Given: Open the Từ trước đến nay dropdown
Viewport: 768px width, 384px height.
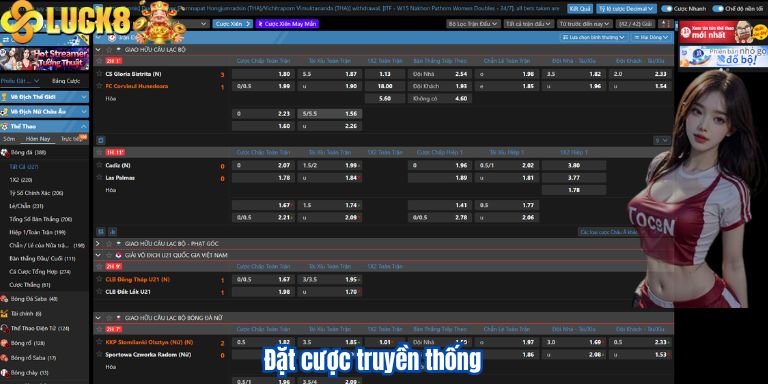Looking at the screenshot, I should tap(585, 24).
